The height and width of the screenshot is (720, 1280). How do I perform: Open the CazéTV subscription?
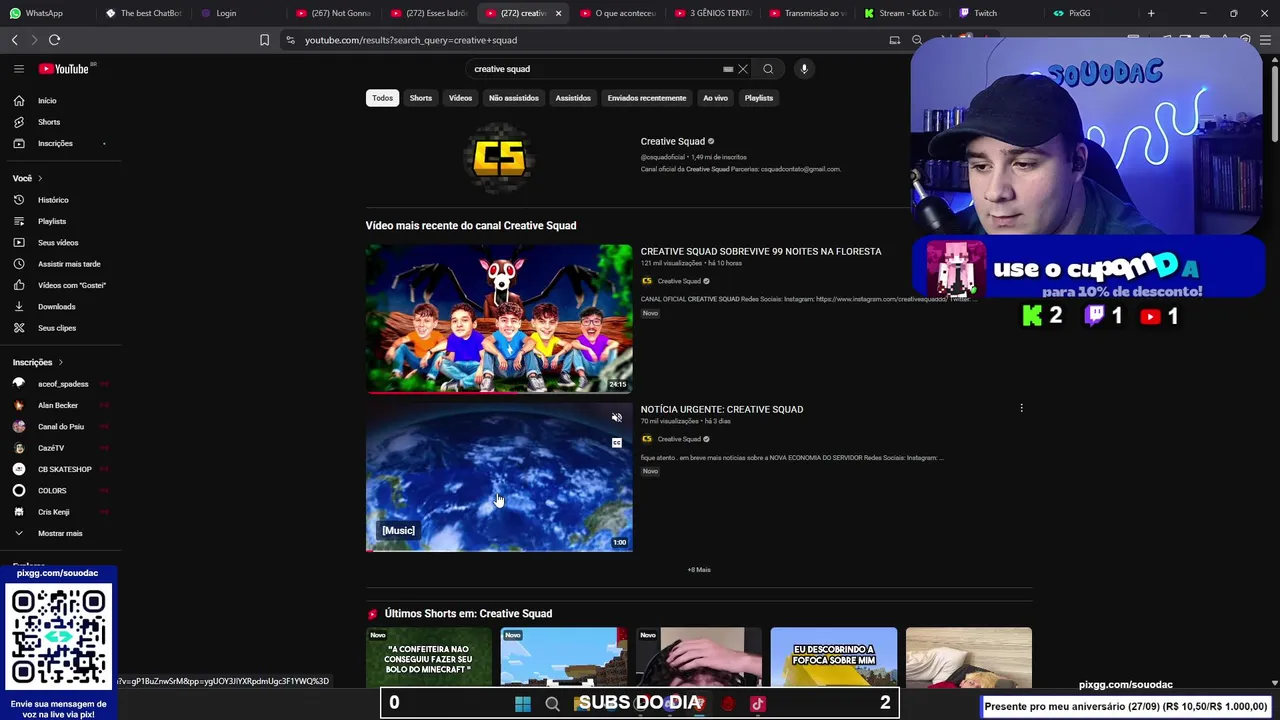pos(51,448)
